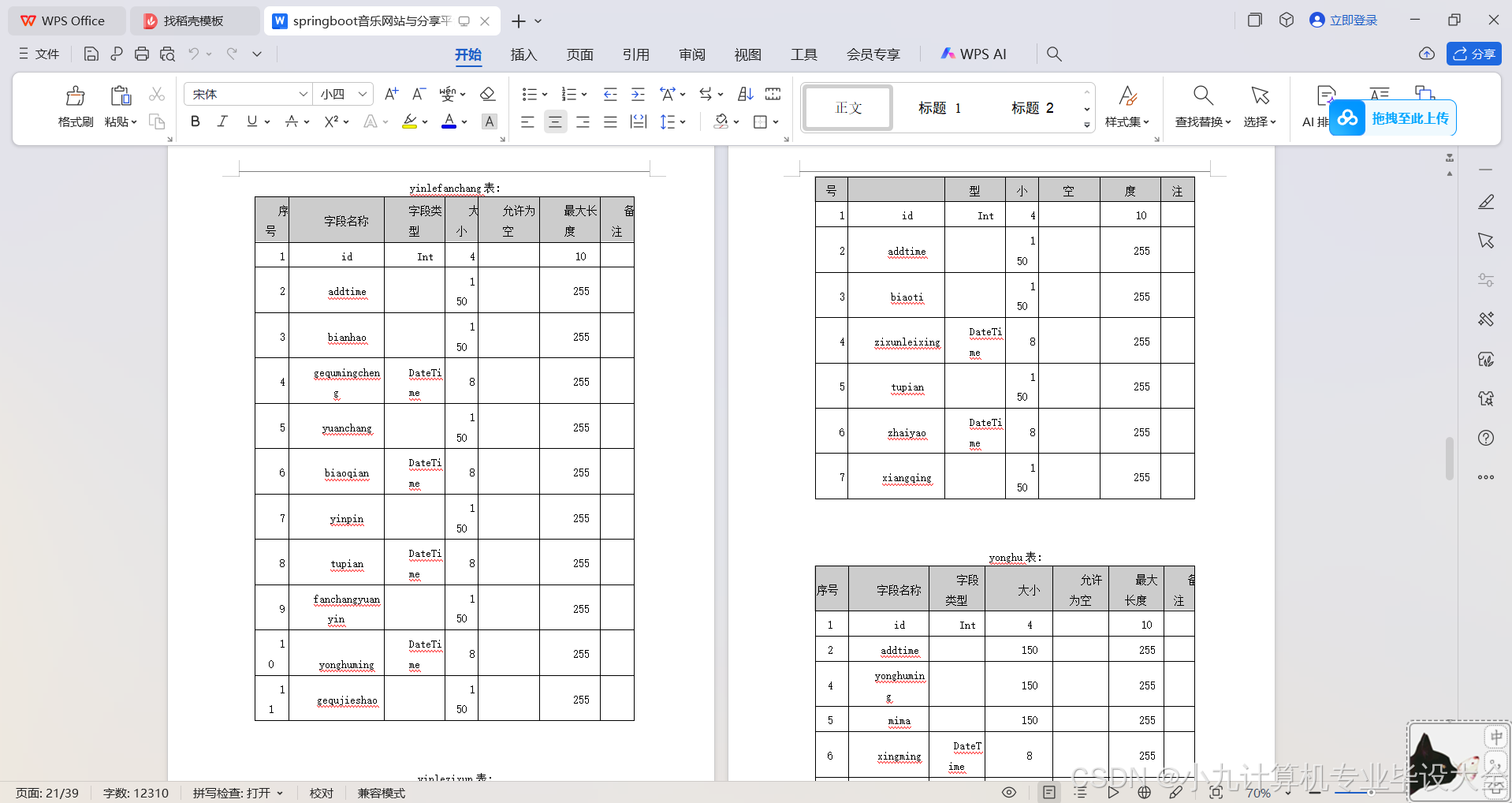Decrease paragraph indent

pyautogui.click(x=610, y=95)
